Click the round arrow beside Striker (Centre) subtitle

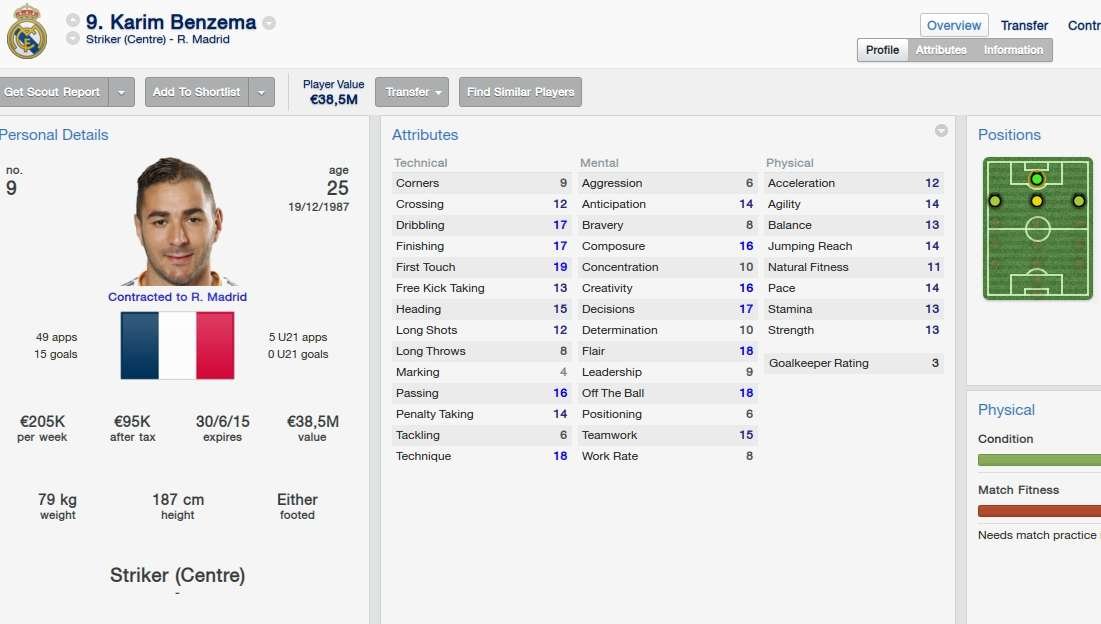tap(73, 39)
